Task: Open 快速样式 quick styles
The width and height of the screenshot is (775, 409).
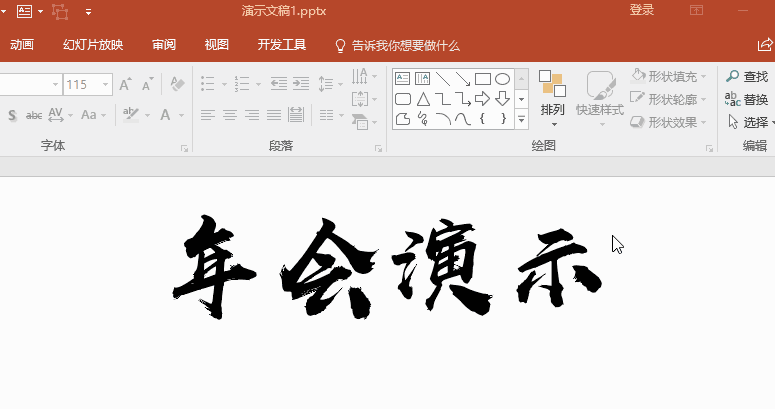Action: coord(600,98)
